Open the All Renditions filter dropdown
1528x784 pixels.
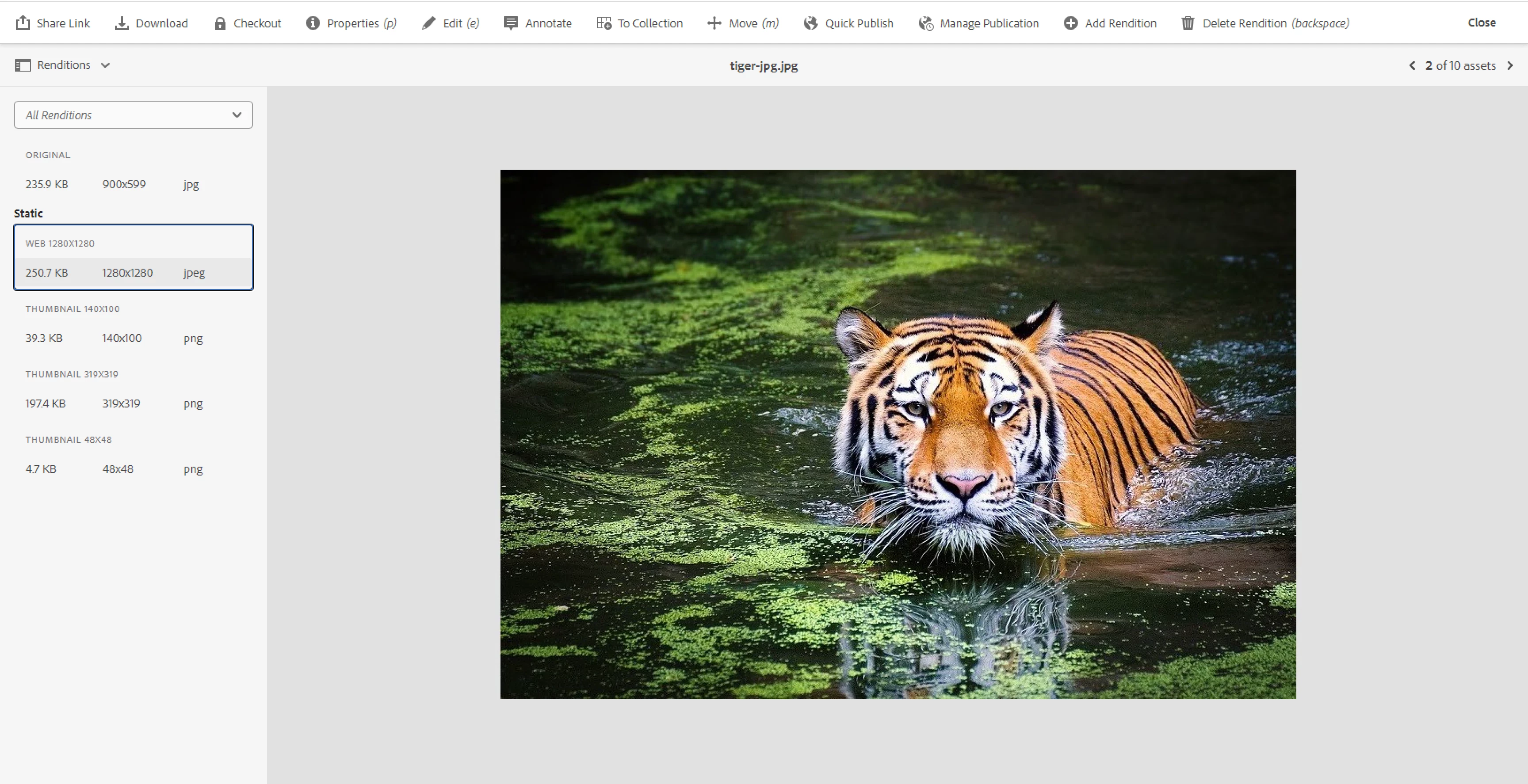tap(134, 115)
